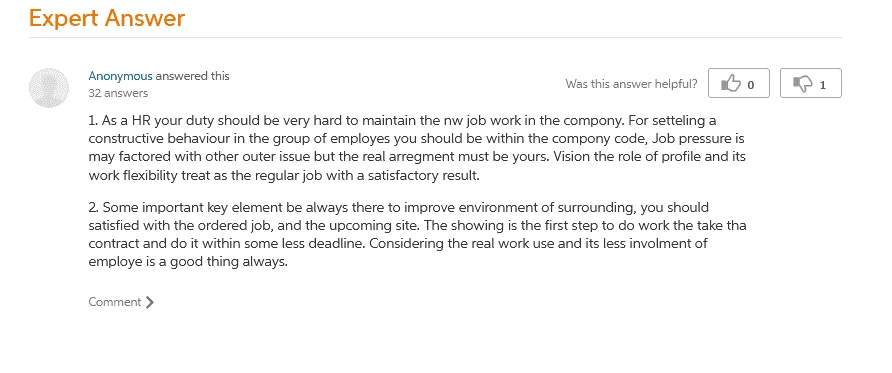This screenshot has width=892, height=373.
Task: Expand comments with the chevron arrow
Action: [x=150, y=302]
